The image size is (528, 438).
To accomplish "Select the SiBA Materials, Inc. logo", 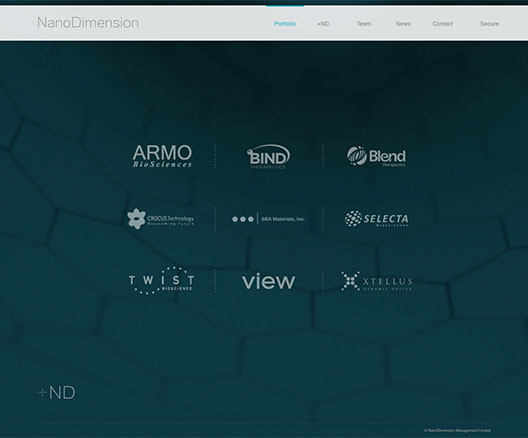I will [x=268, y=219].
